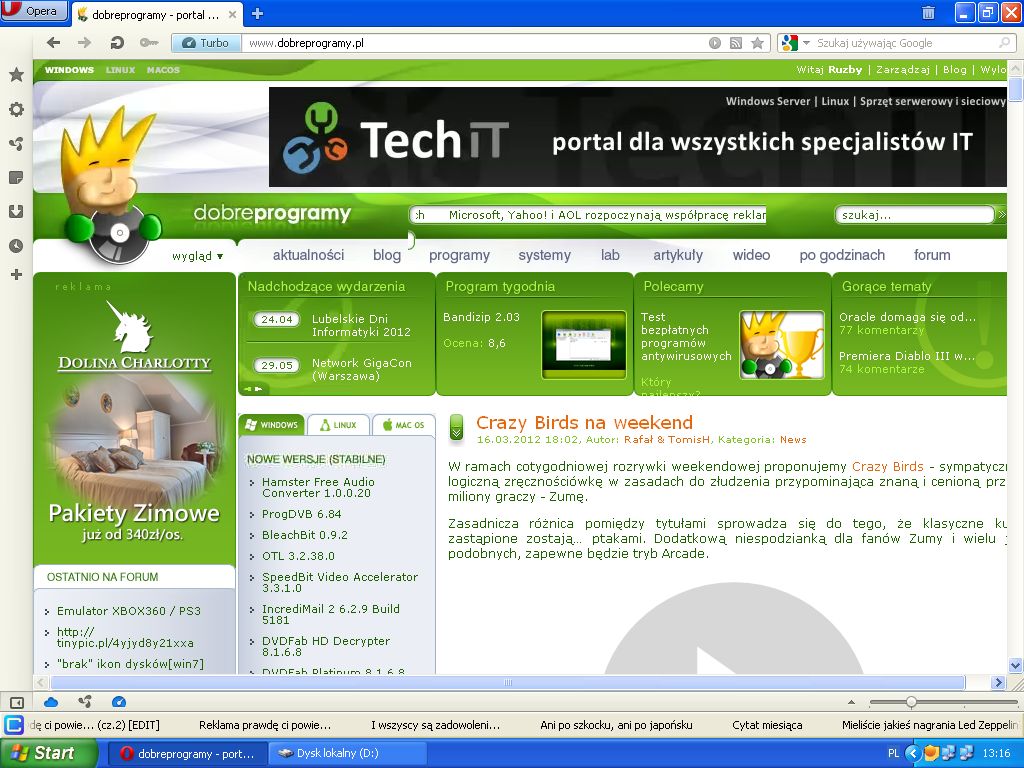Click the Turbo speedometer status icon
Screen dimensions: 1024x768
tap(119, 702)
